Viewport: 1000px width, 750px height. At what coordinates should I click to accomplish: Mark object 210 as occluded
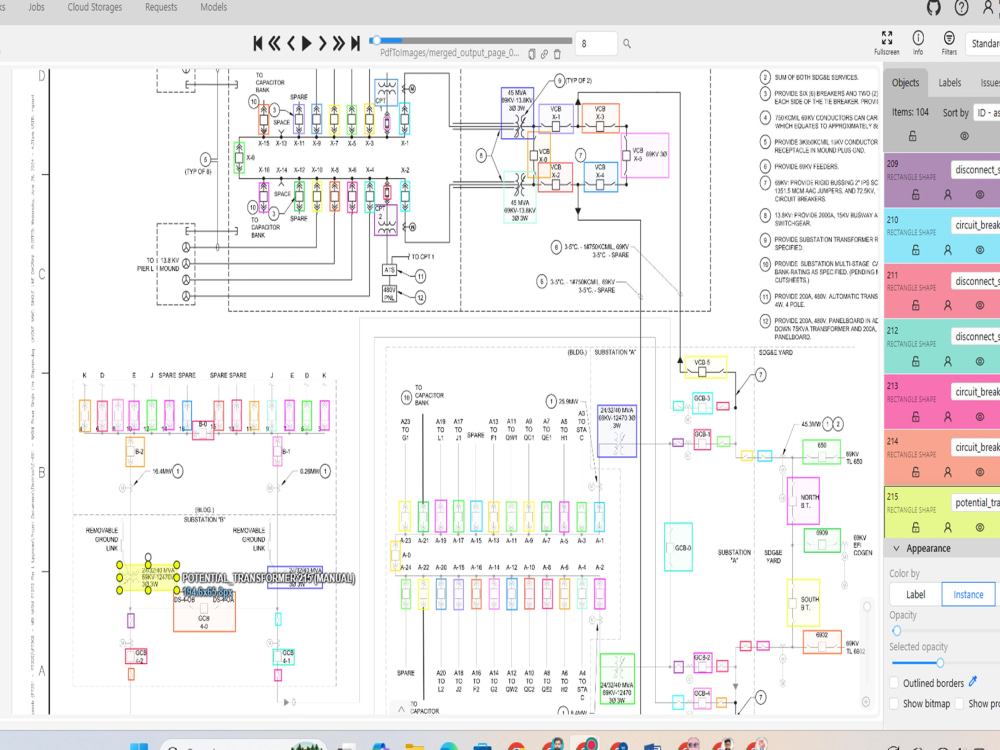[x=948, y=250]
